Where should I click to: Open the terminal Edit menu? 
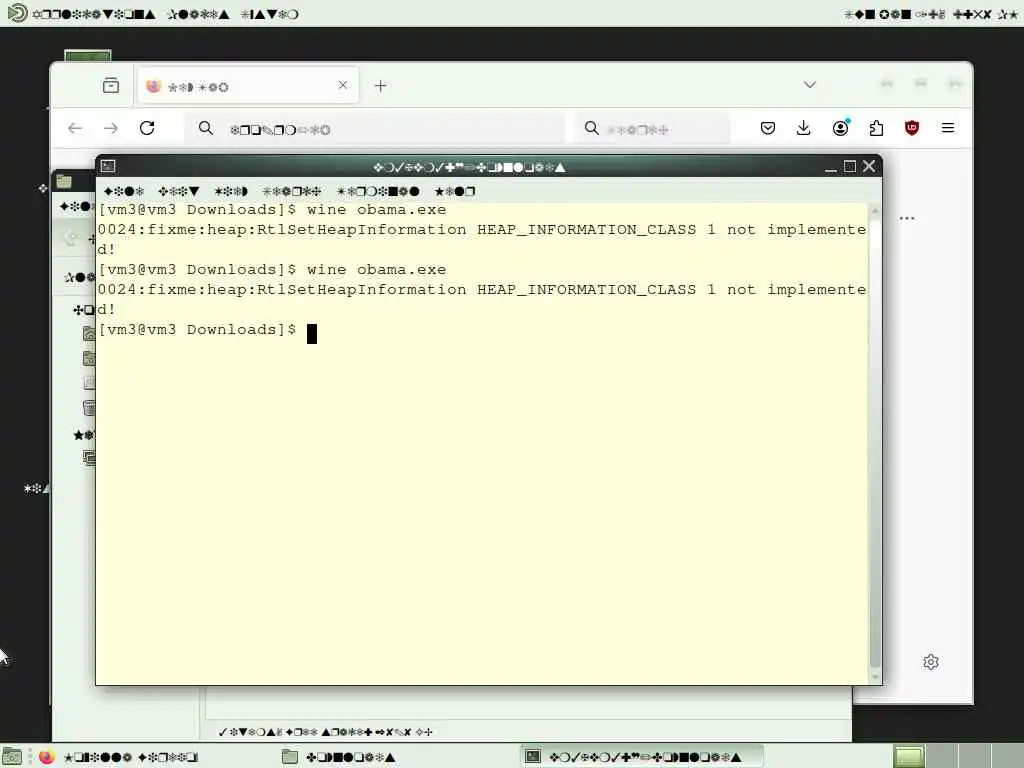(178, 191)
